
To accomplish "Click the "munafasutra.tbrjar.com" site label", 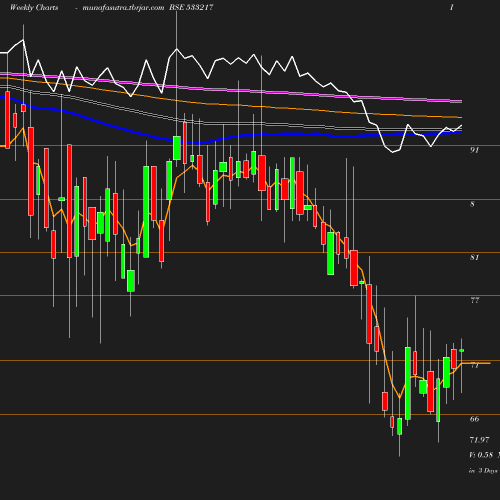I will [x=123, y=8].
